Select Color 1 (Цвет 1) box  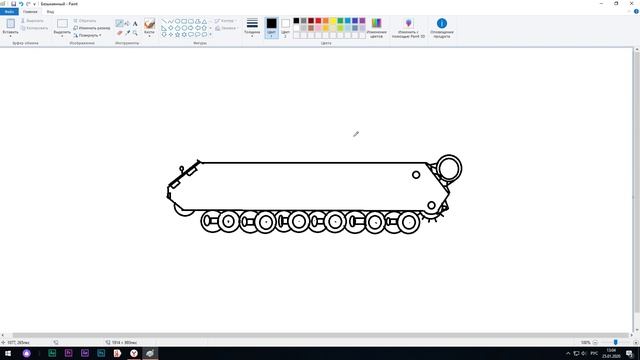pyautogui.click(x=271, y=28)
